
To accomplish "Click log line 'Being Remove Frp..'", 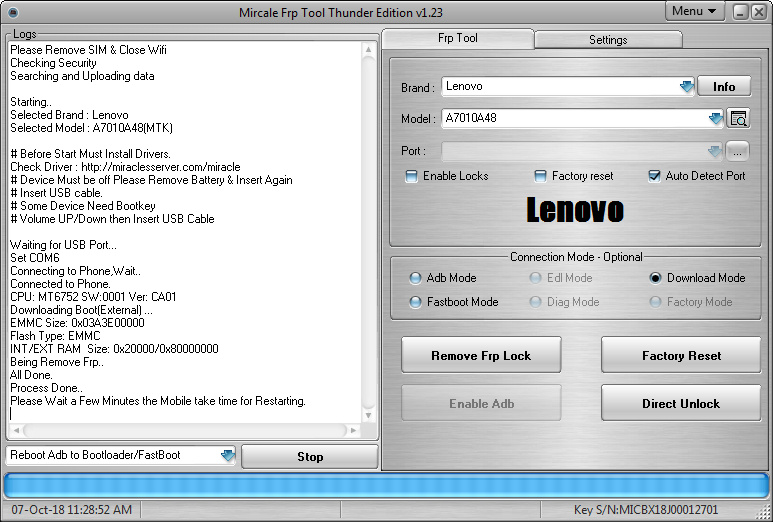I will point(57,362).
